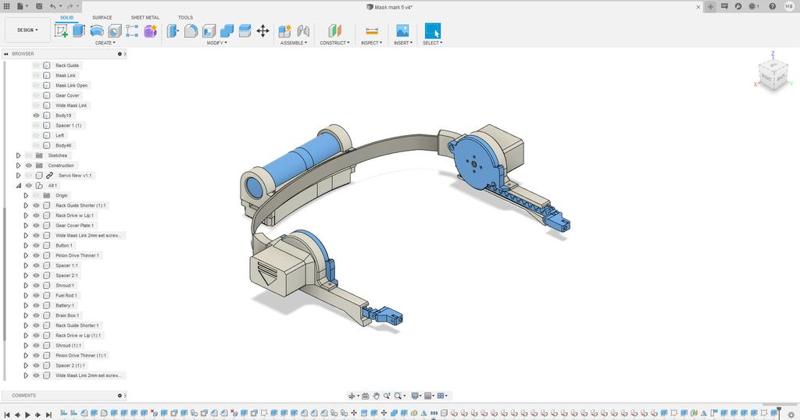
Task: Expand the Sketches folder
Action: tap(18, 156)
